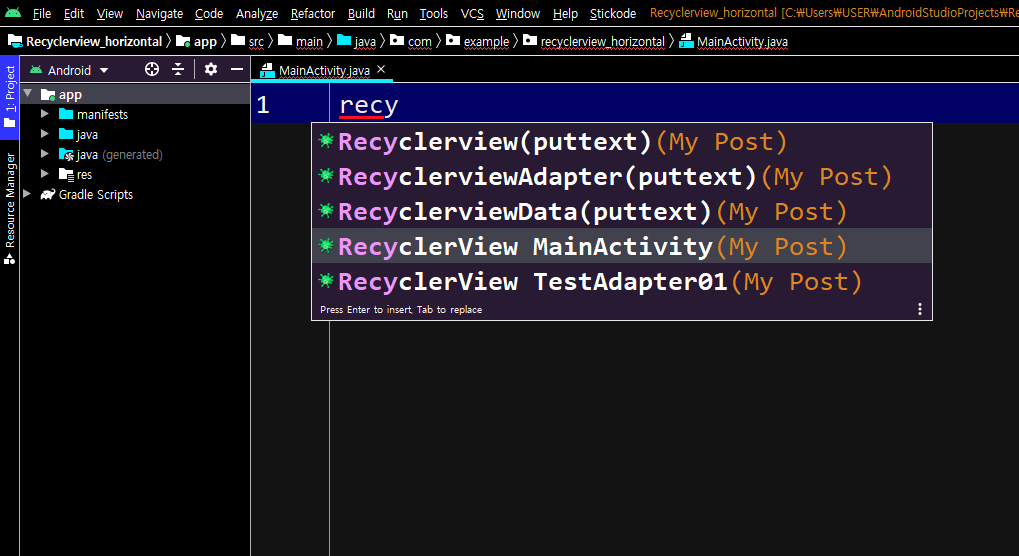Expand the manifests folder
Screen dimensions: 1019x556
(x=45, y=114)
